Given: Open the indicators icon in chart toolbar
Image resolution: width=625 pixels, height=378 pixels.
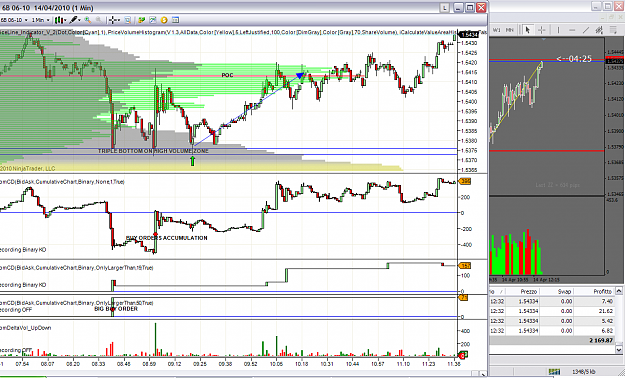Looking at the screenshot, I should click(153, 20).
